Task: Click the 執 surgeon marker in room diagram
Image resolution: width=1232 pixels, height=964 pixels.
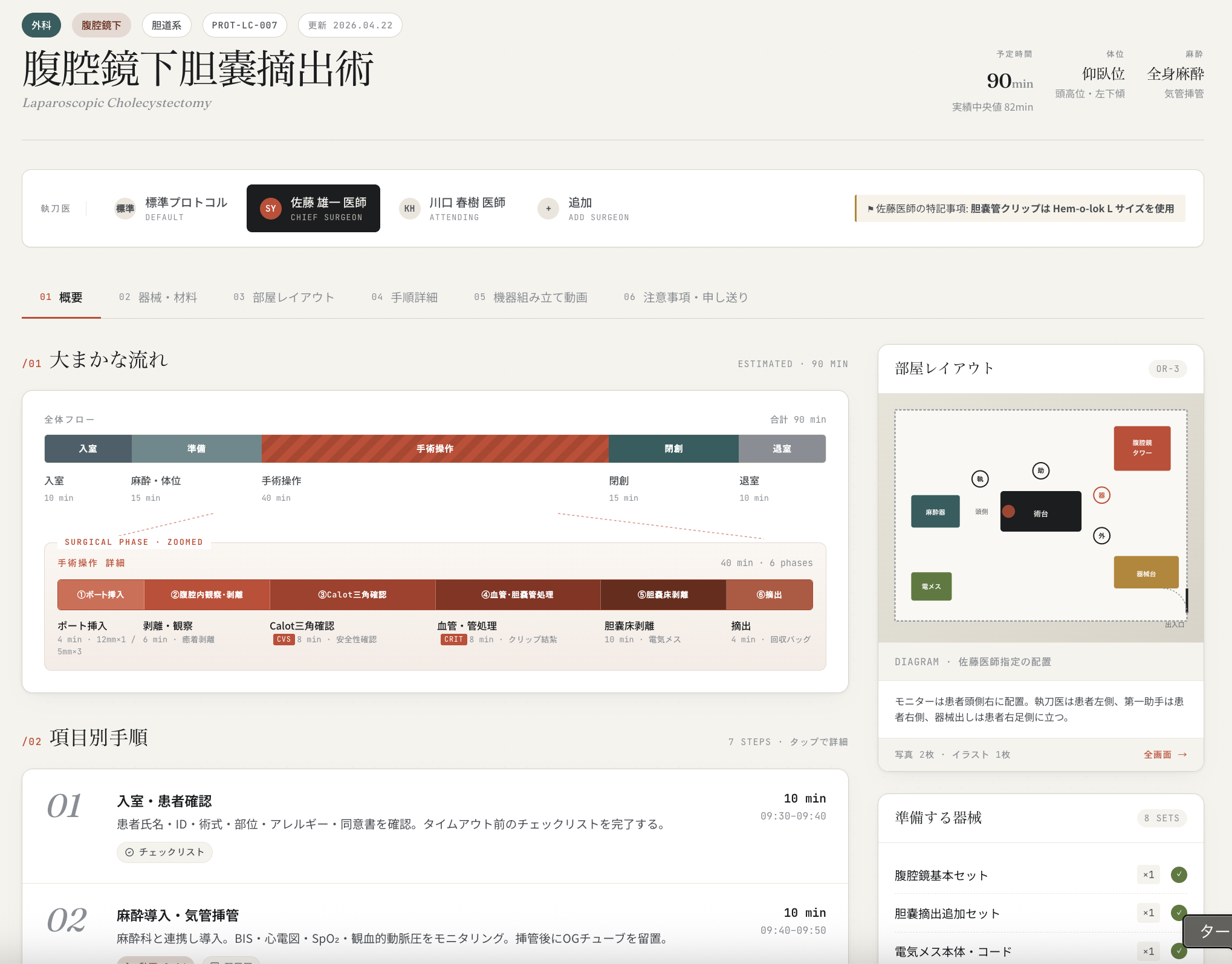Action: [980, 479]
